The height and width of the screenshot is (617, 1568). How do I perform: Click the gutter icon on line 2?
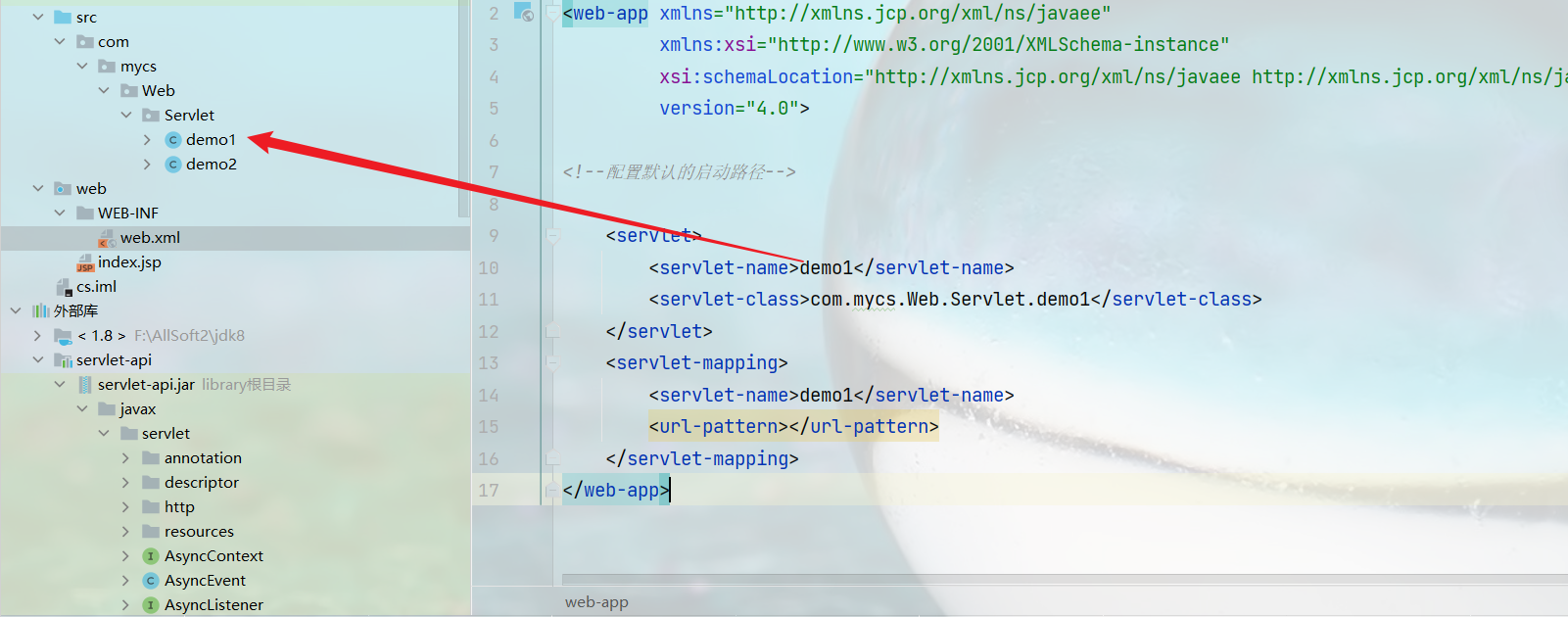click(524, 12)
